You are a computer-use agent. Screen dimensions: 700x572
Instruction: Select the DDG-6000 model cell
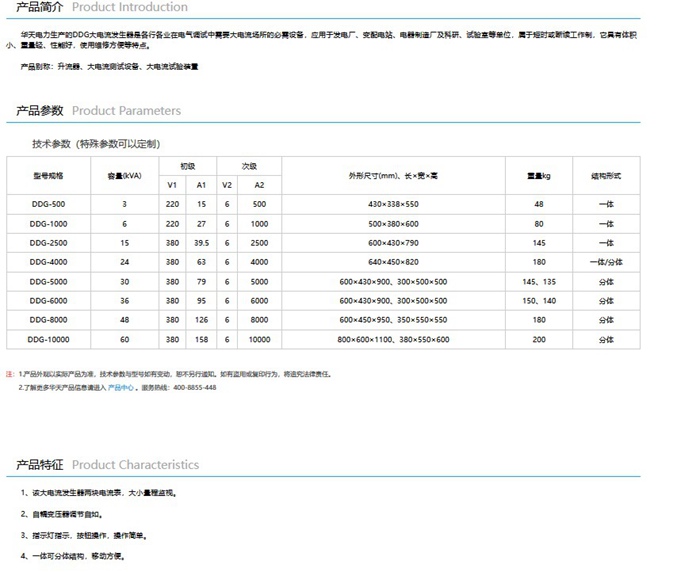48,301
